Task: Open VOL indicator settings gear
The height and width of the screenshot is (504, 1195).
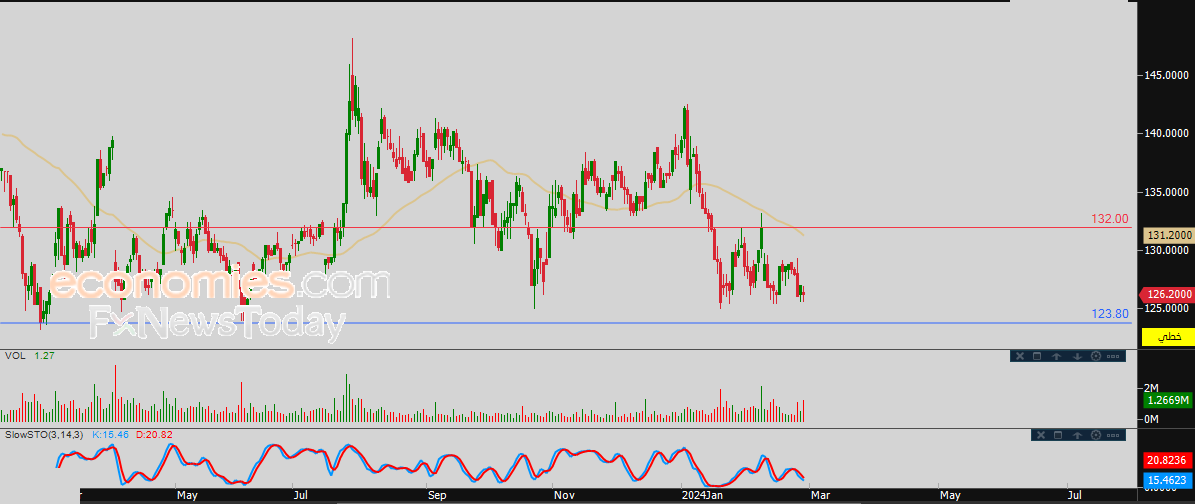Action: [x=1096, y=356]
